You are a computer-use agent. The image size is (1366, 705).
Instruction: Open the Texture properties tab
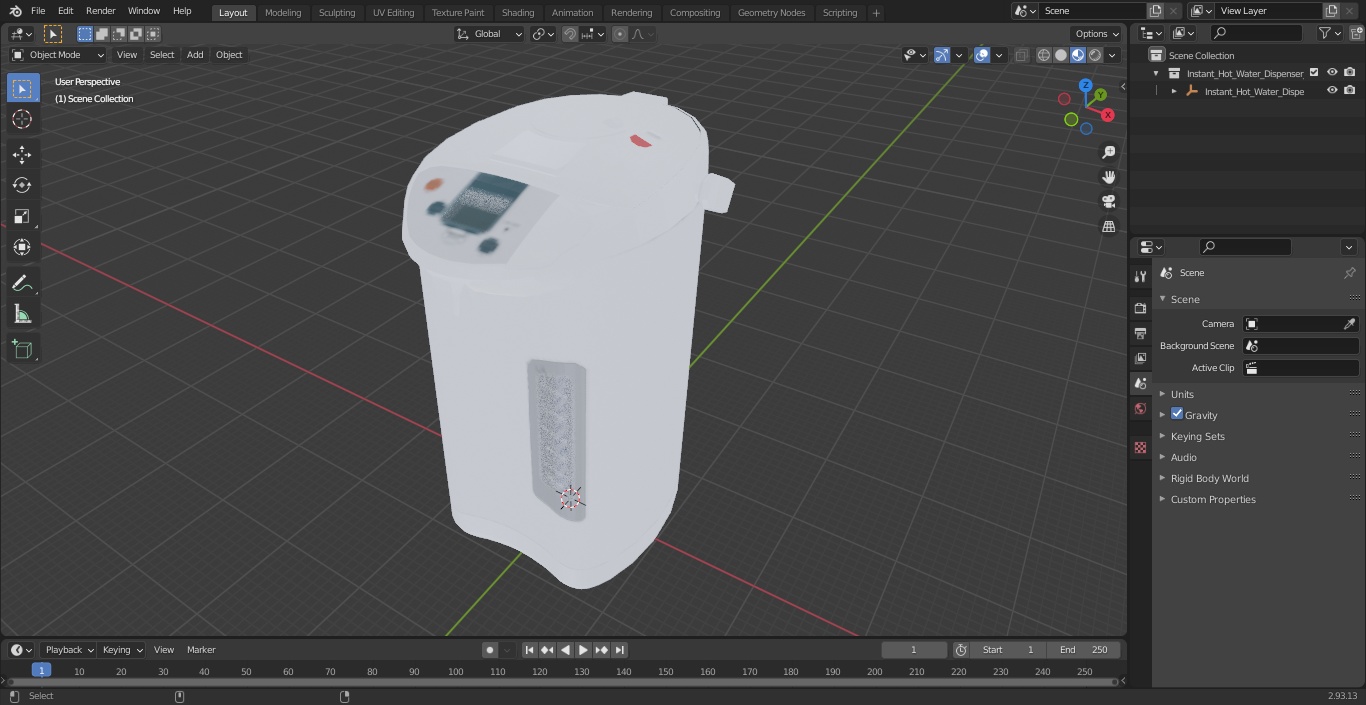tap(1140, 448)
